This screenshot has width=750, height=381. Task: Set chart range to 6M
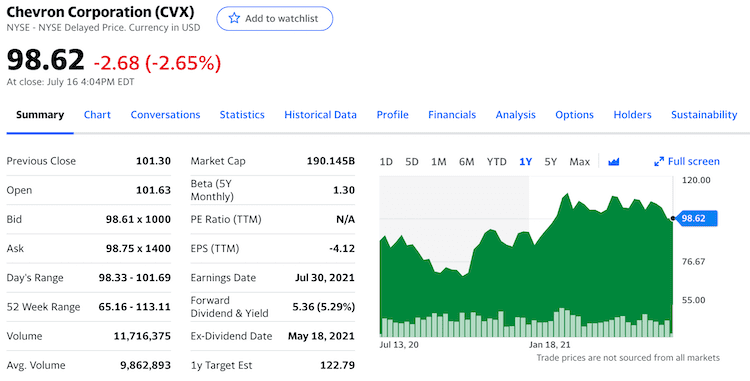point(466,162)
